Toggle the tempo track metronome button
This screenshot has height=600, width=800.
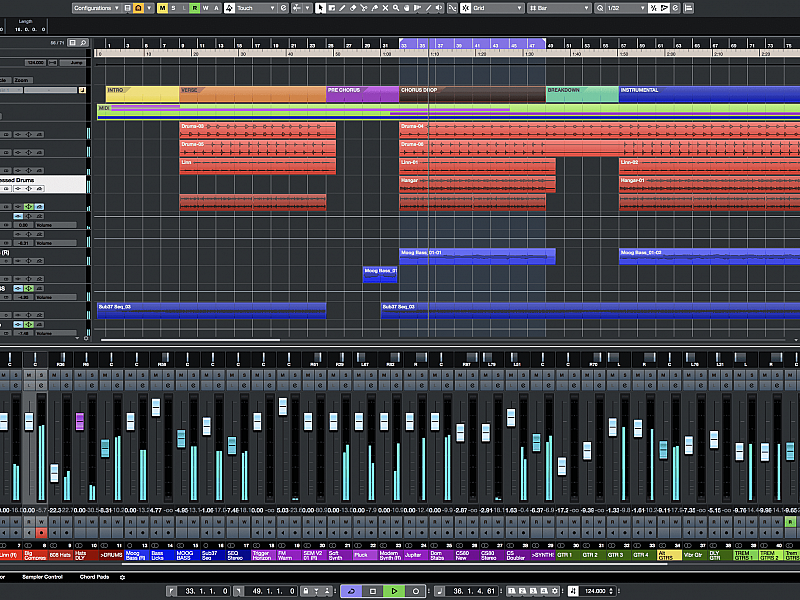(x=573, y=591)
